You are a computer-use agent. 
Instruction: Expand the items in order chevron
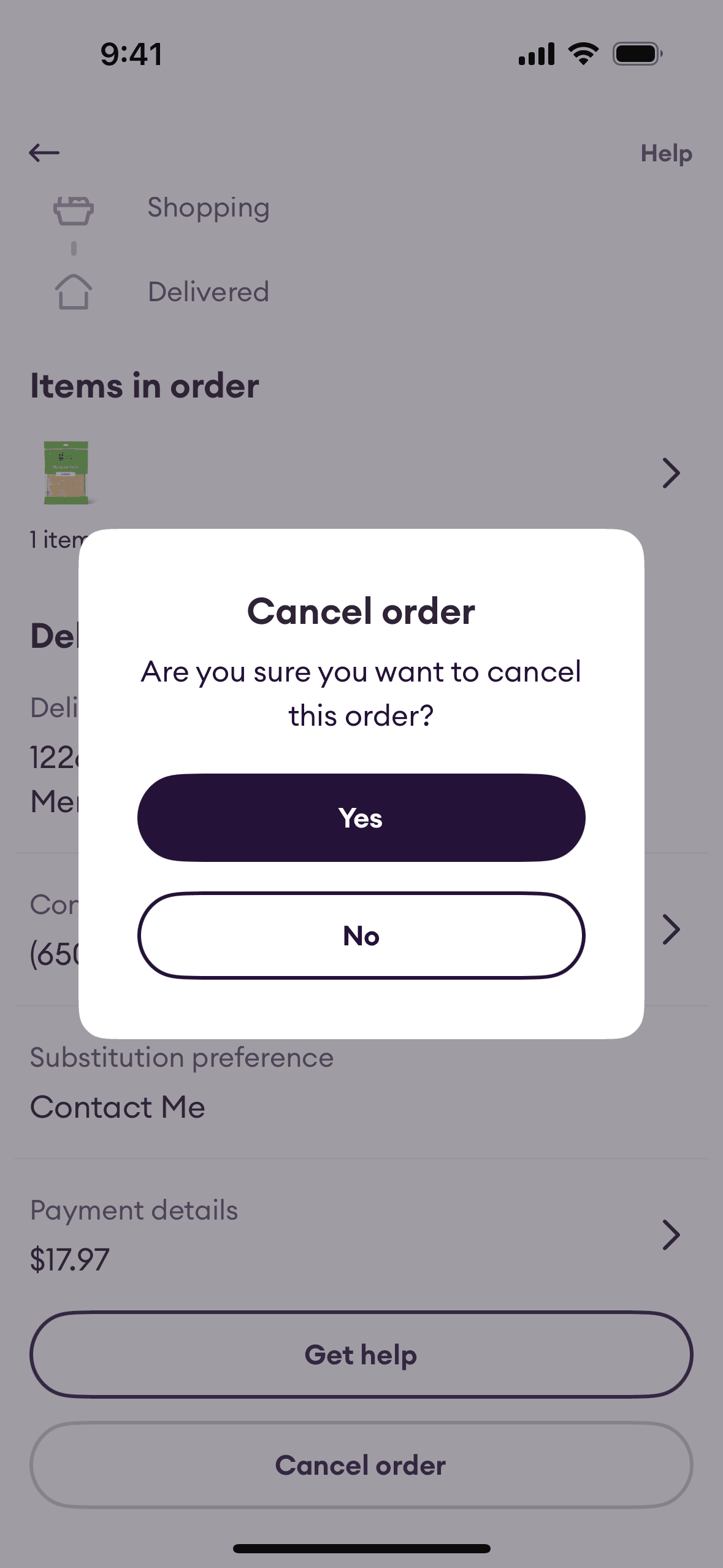(671, 473)
